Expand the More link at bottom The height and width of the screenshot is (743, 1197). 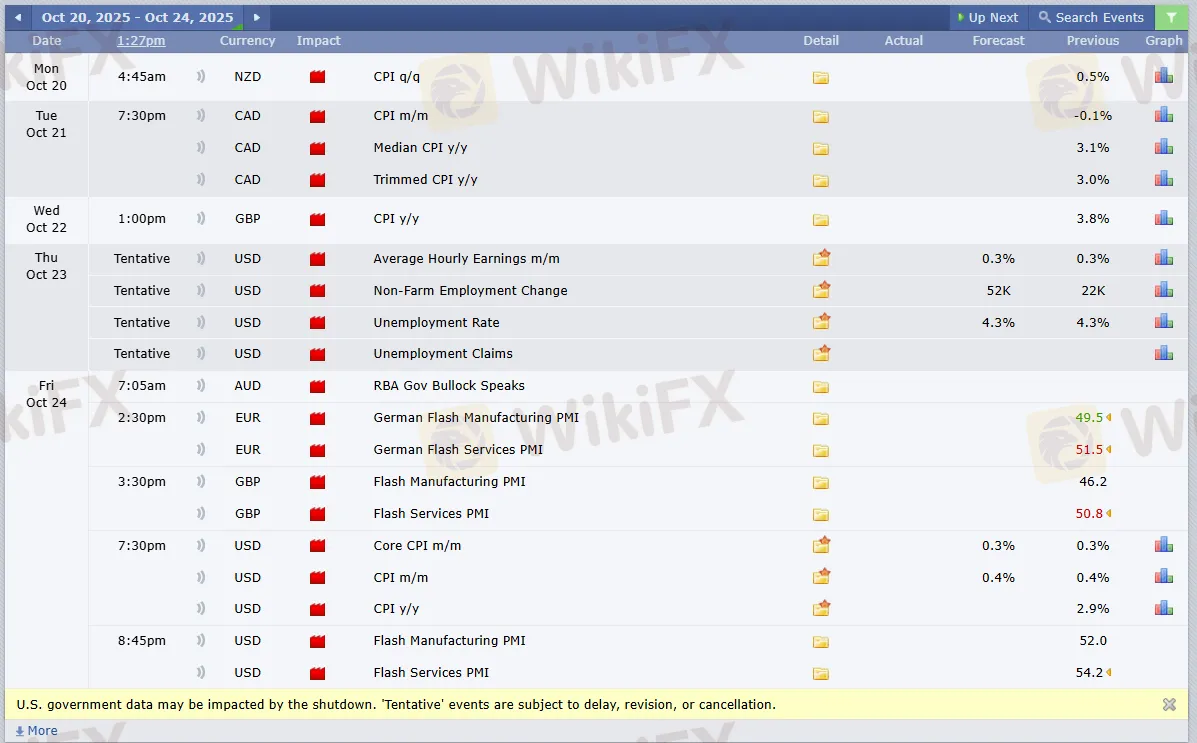pyautogui.click(x=37, y=731)
